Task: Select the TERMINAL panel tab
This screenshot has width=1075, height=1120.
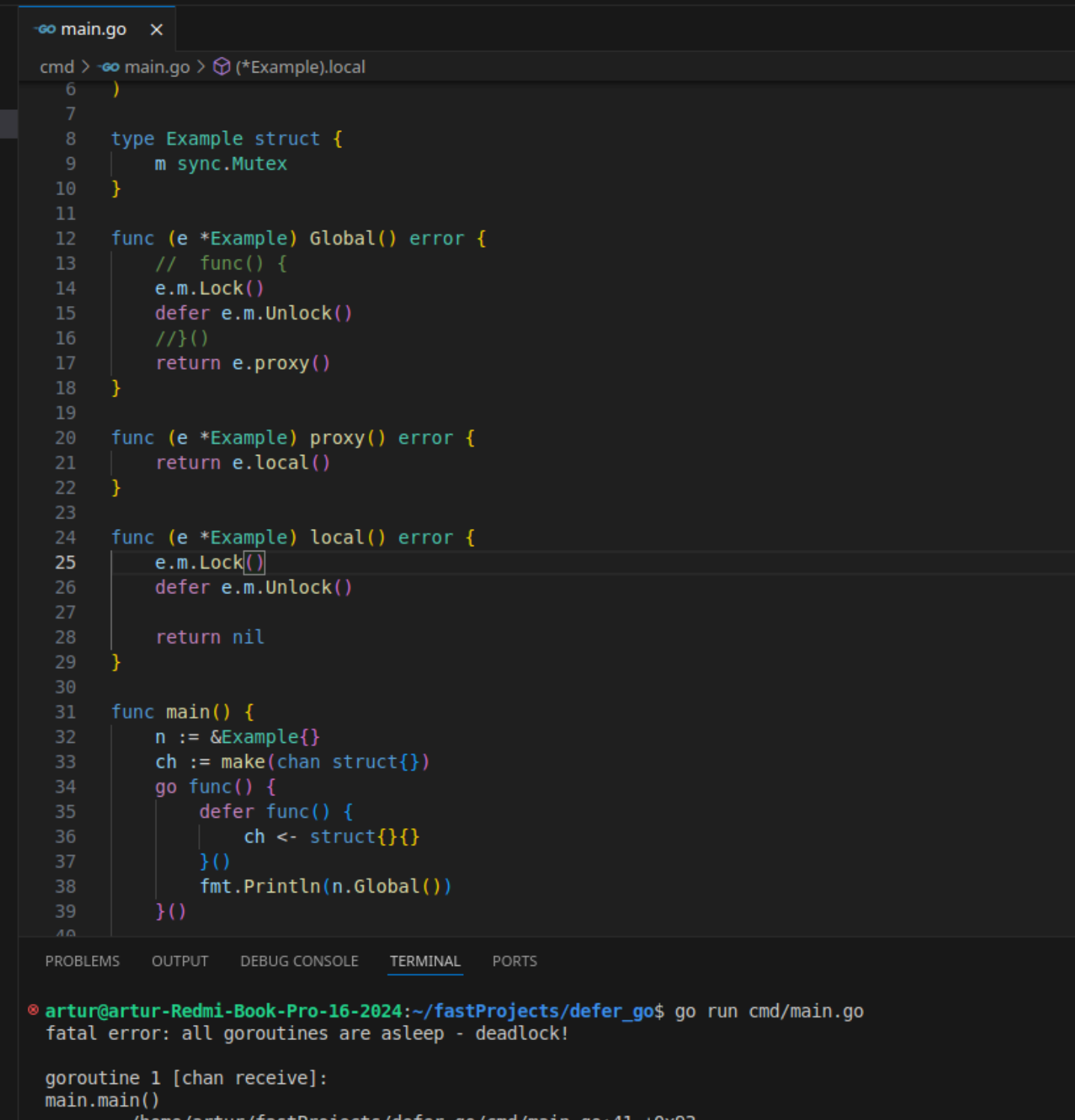Action: (x=425, y=961)
